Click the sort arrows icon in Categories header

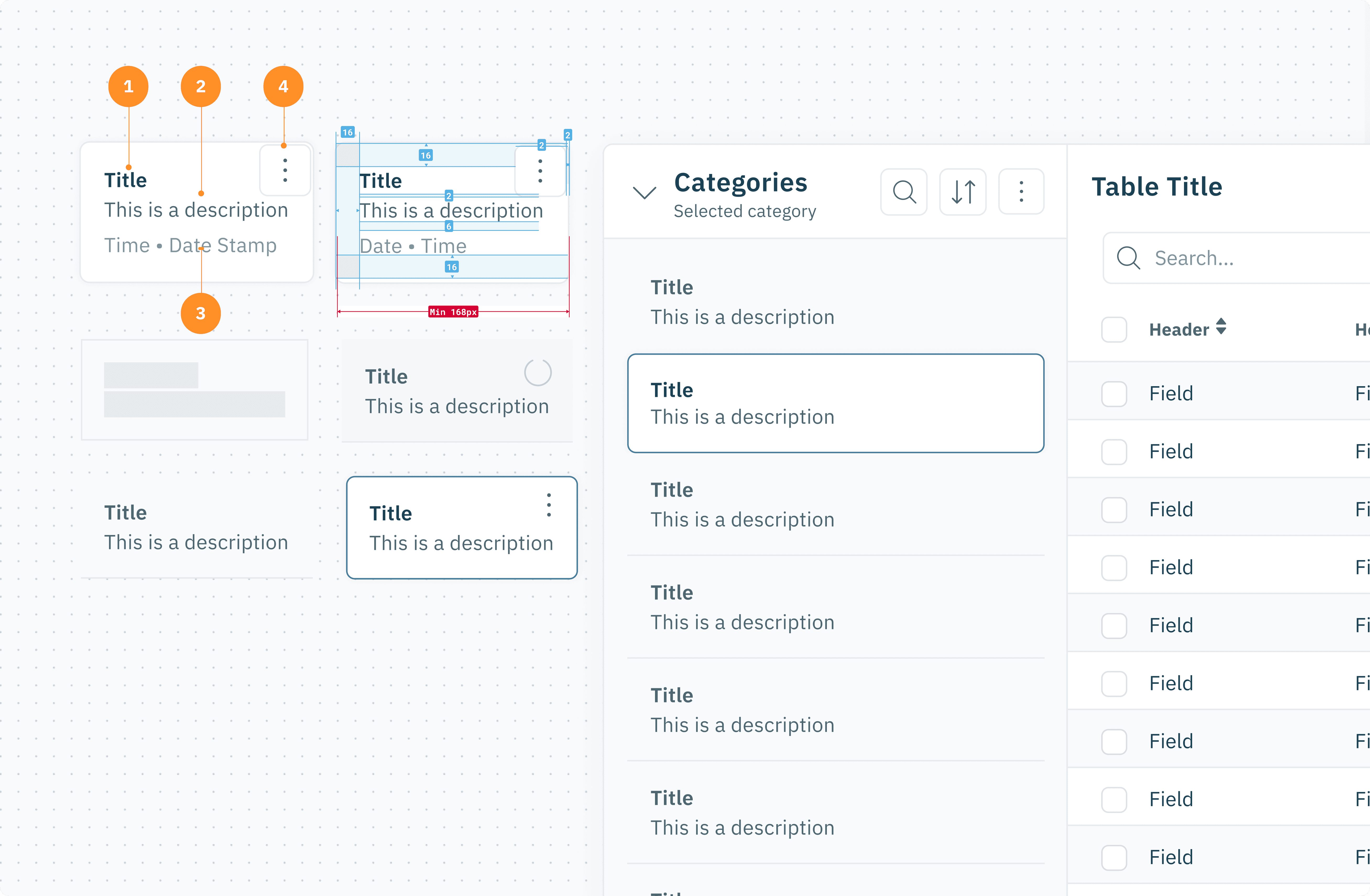(962, 192)
